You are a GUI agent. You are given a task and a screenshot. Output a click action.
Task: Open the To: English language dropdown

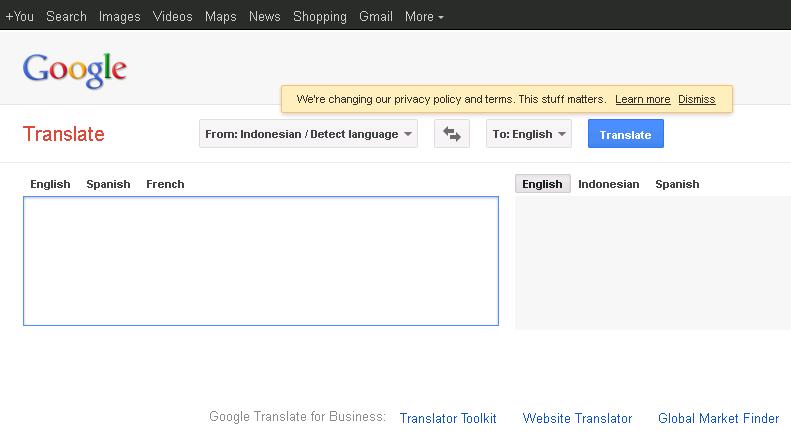tap(529, 134)
